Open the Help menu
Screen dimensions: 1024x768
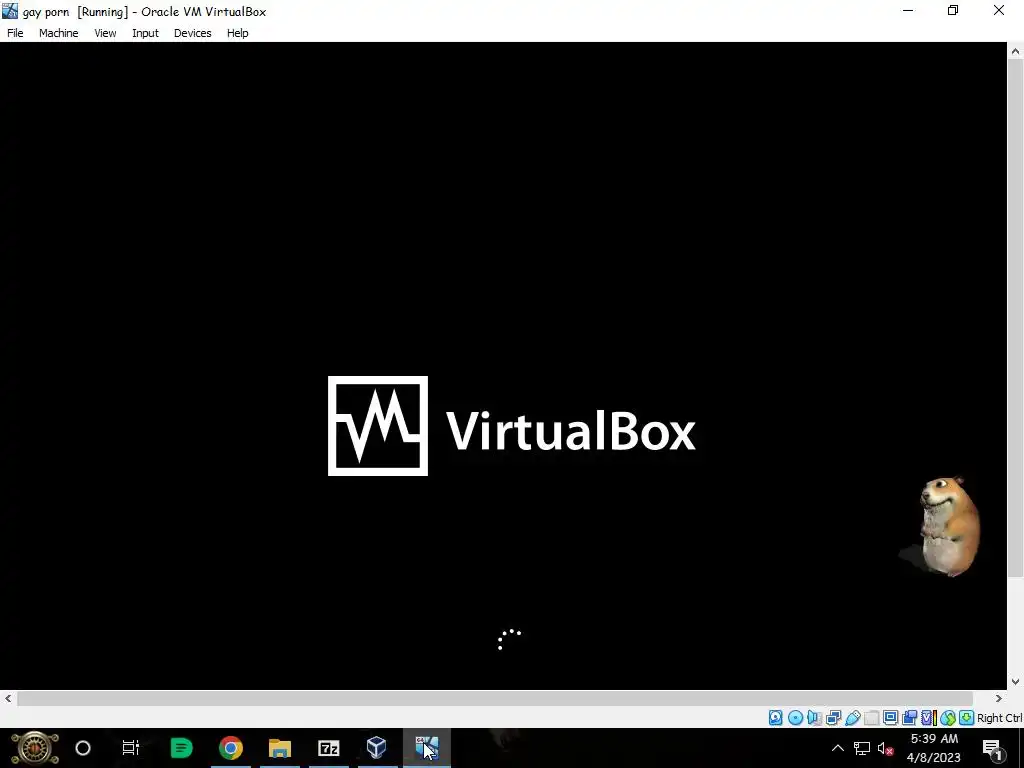[238, 33]
